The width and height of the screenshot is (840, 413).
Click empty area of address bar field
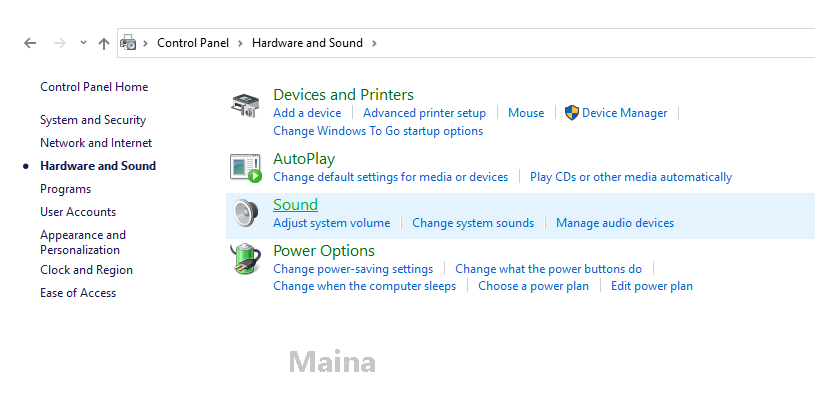pyautogui.click(x=595, y=43)
